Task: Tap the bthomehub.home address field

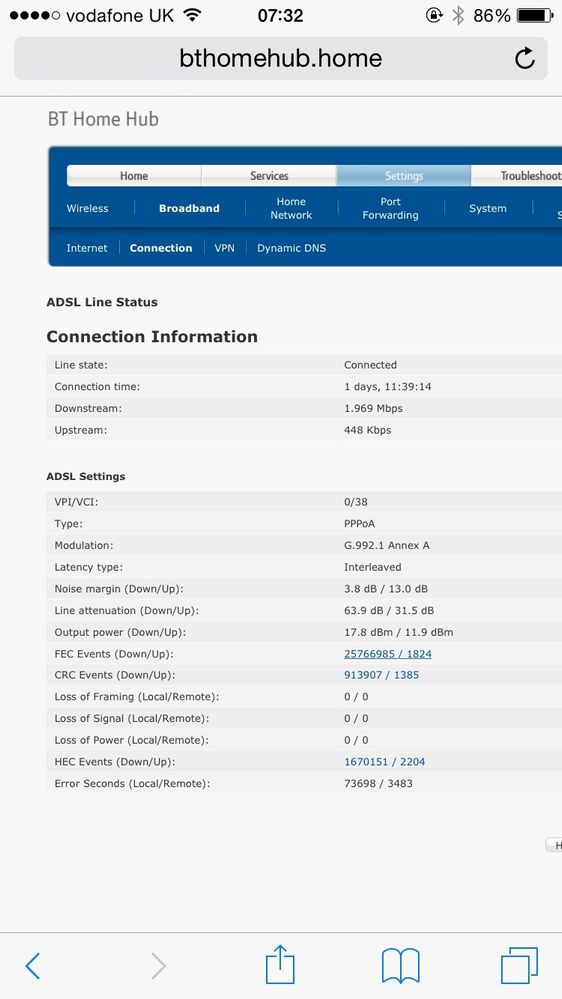Action: pyautogui.click(x=281, y=59)
